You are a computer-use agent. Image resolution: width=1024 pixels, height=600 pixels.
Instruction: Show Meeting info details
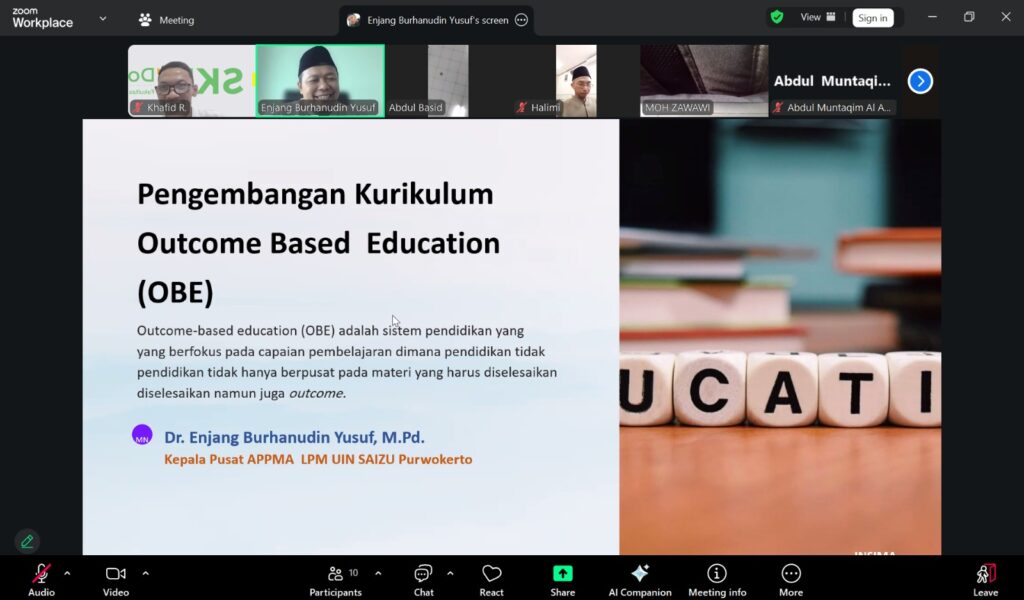717,578
